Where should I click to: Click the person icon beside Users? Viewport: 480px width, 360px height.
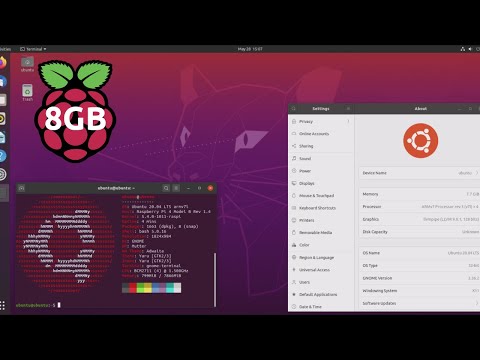(x=294, y=282)
